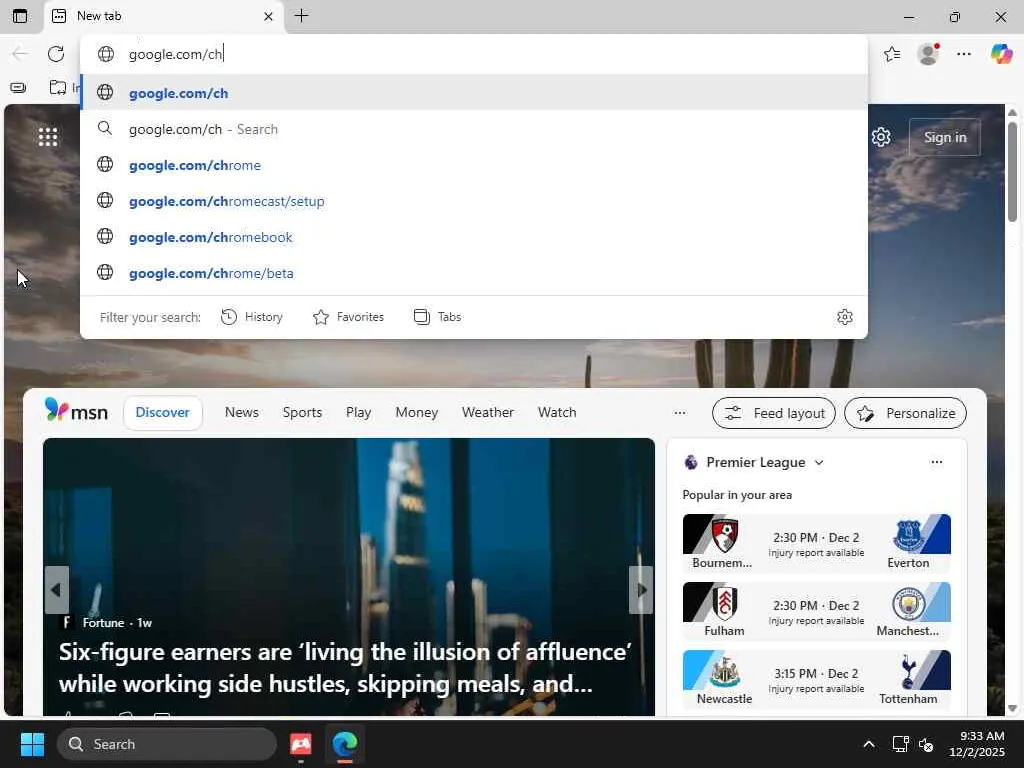Open the Newcastle vs Tottenham match
The image size is (1024, 768).
[816, 679]
